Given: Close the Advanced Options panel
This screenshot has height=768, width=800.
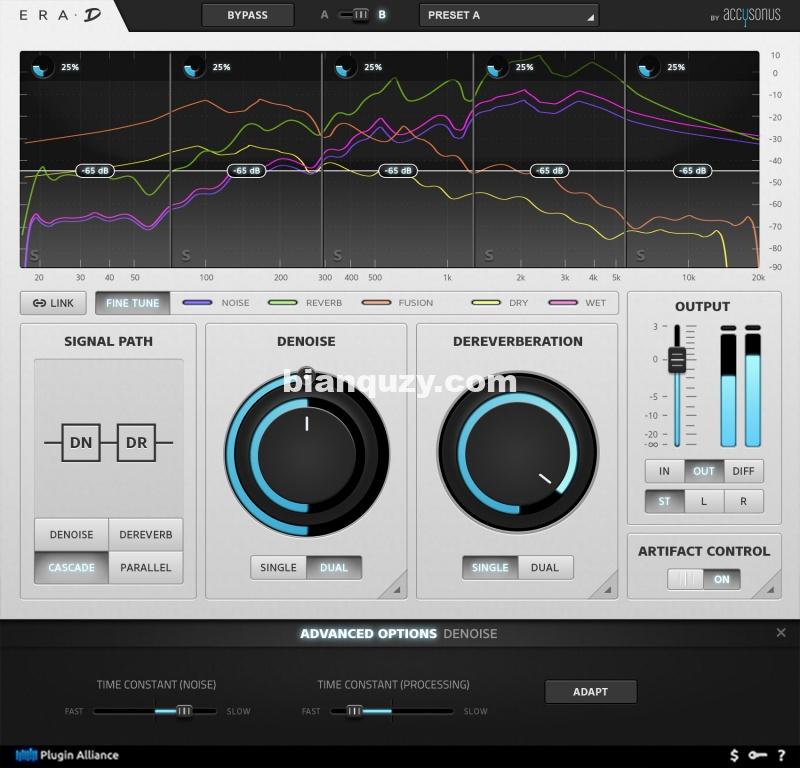Looking at the screenshot, I should pos(781,633).
